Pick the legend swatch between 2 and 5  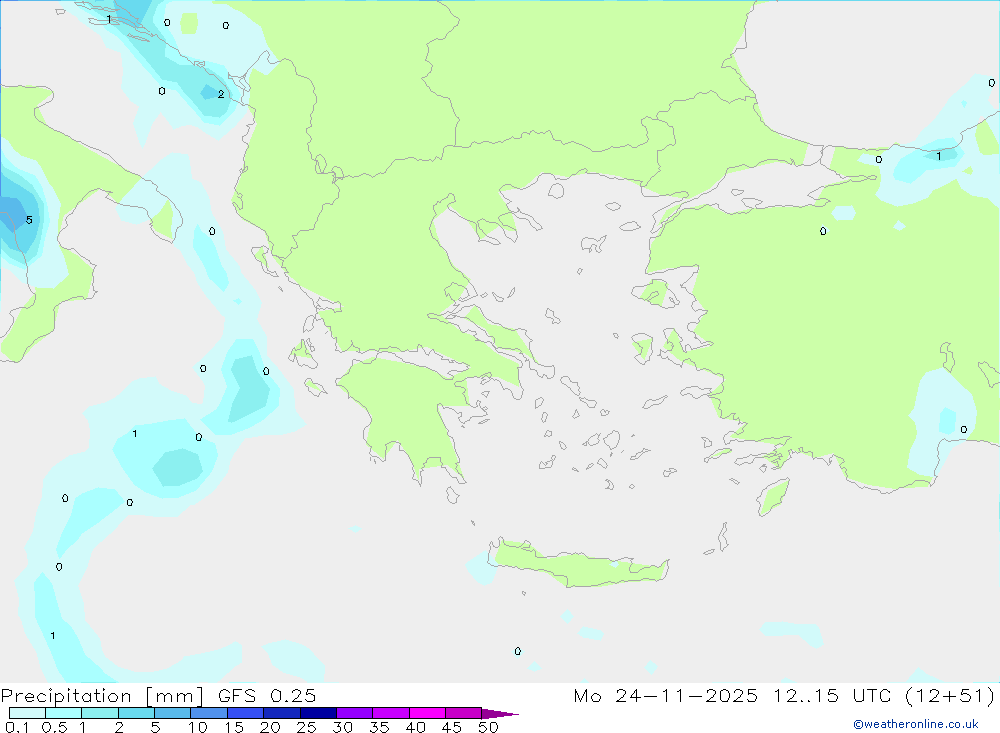coord(136,713)
